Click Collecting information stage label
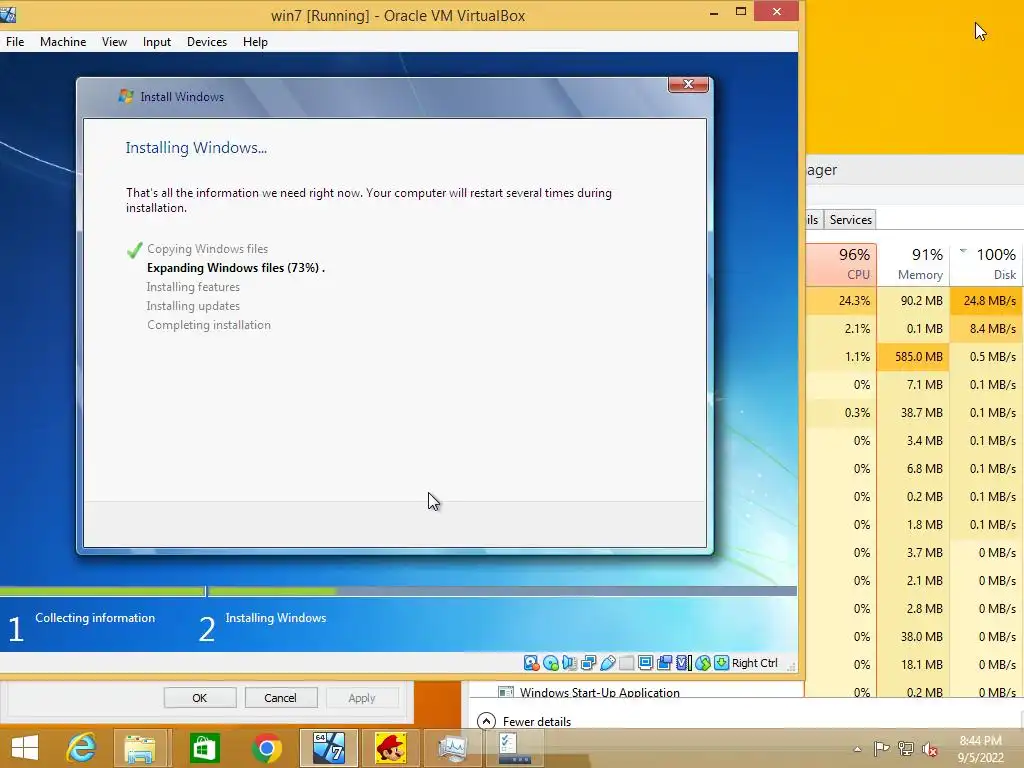Viewport: 1024px width, 768px height. pos(95,618)
